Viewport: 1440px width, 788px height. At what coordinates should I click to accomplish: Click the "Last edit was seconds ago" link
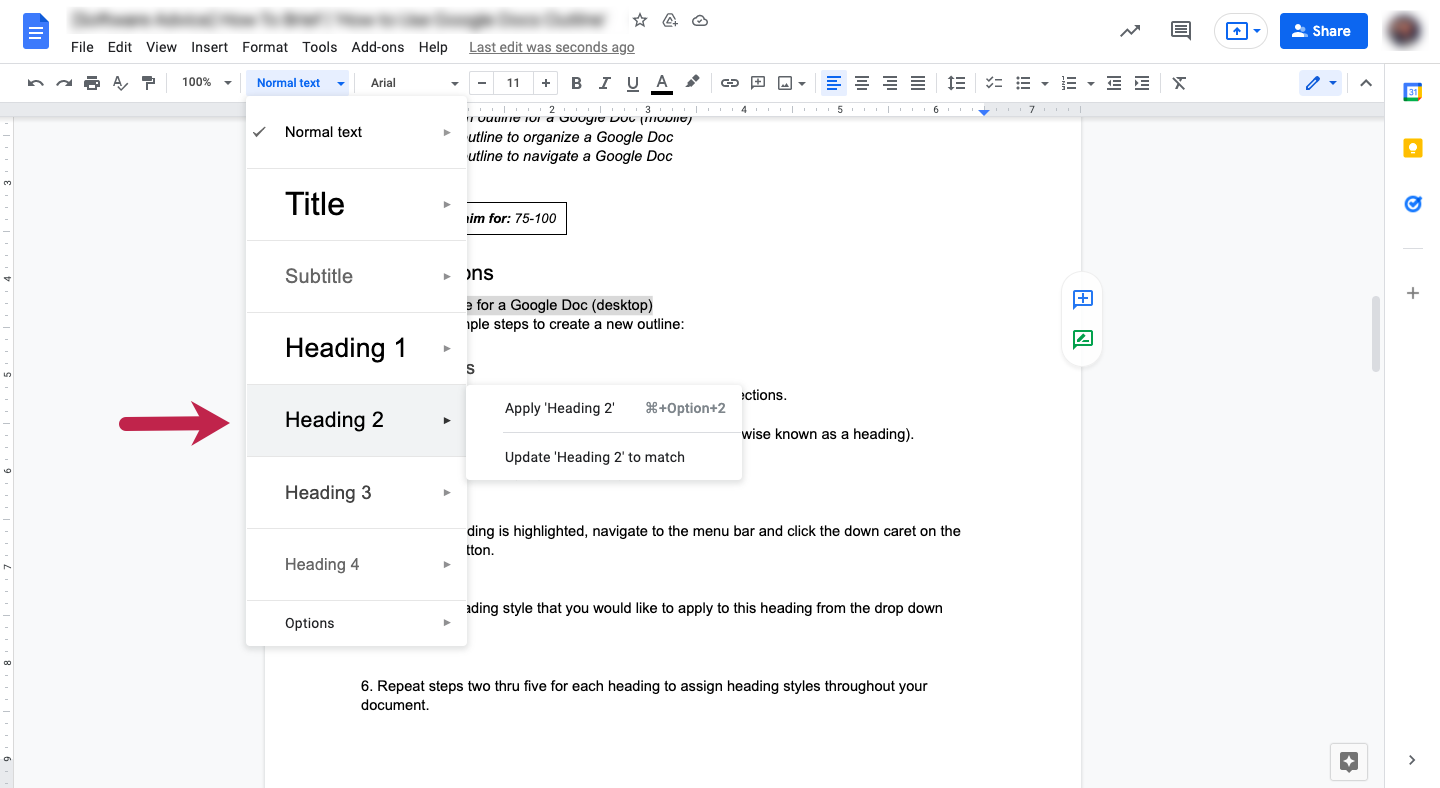[x=551, y=46]
